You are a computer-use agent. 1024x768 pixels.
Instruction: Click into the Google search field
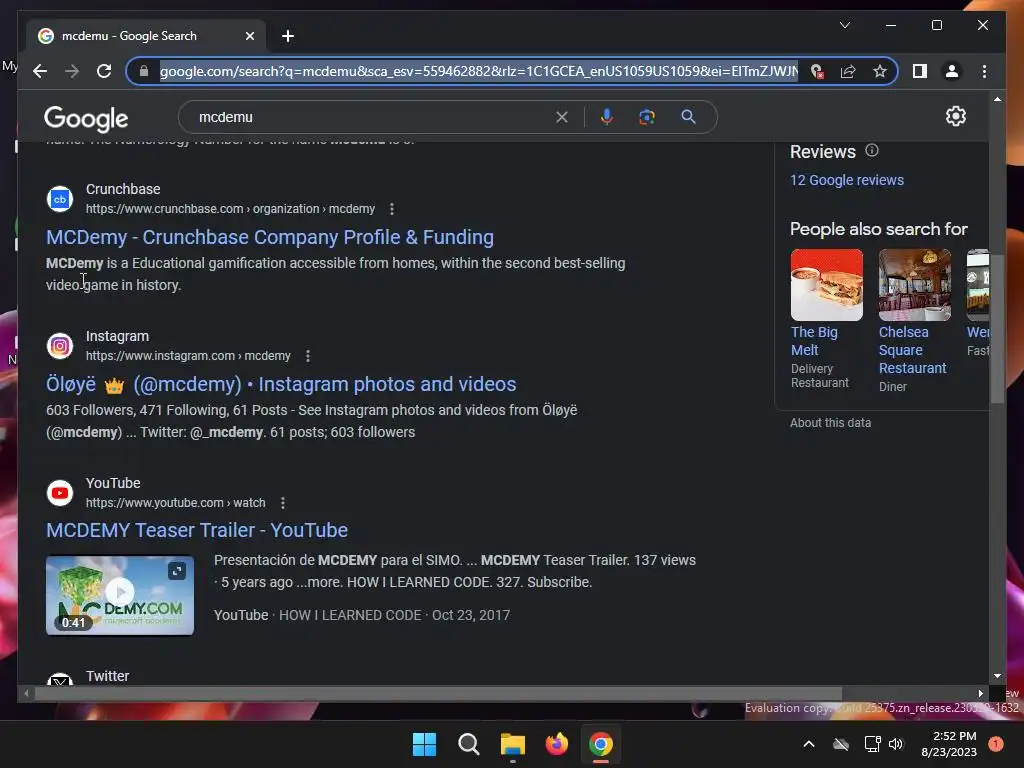pyautogui.click(x=372, y=117)
